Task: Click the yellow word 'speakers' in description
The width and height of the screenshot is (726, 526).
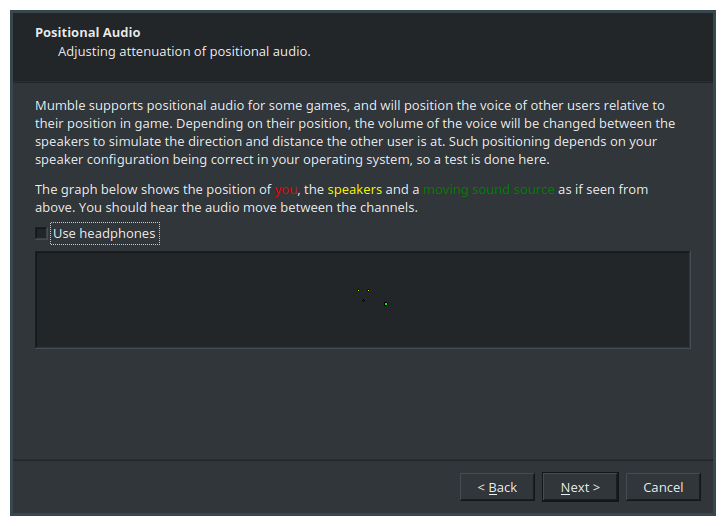Action: tap(355, 190)
